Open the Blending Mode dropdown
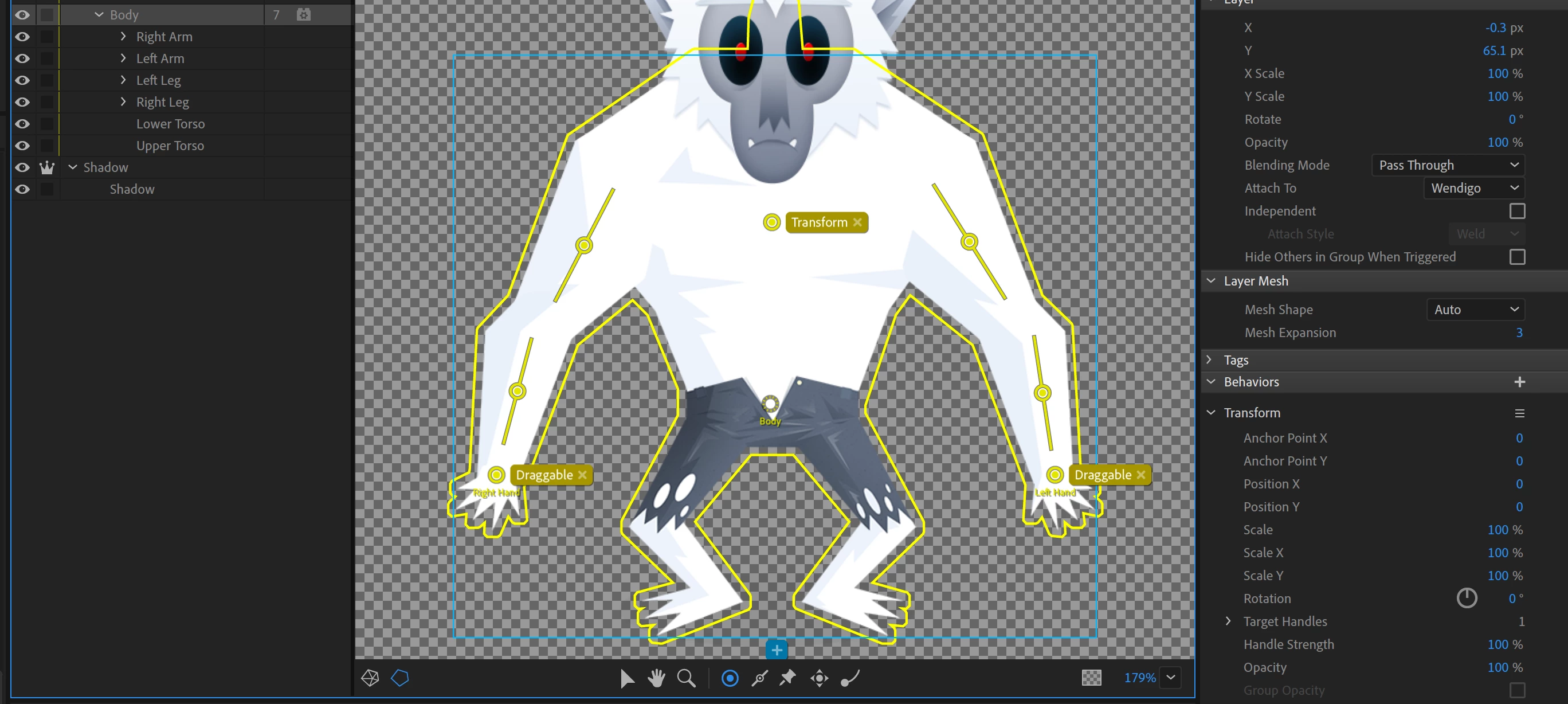1568x704 pixels. pyautogui.click(x=1448, y=165)
